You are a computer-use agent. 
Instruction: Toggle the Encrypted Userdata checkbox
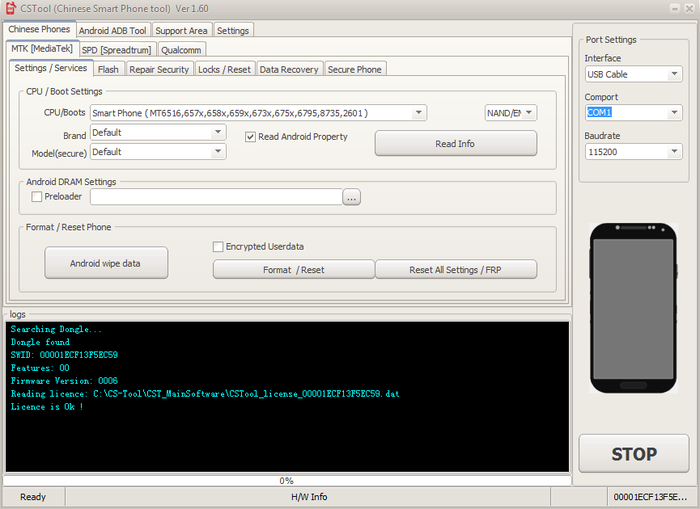(218, 246)
